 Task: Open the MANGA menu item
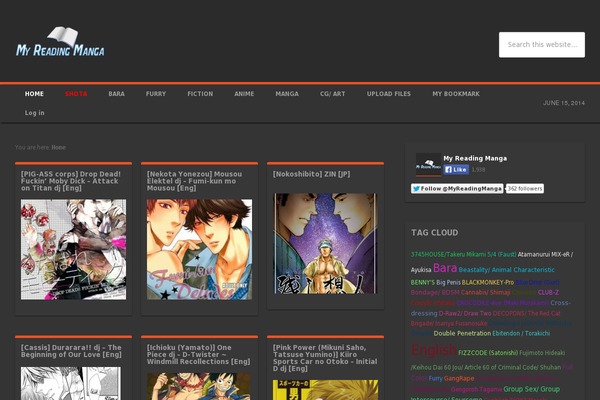click(287, 94)
